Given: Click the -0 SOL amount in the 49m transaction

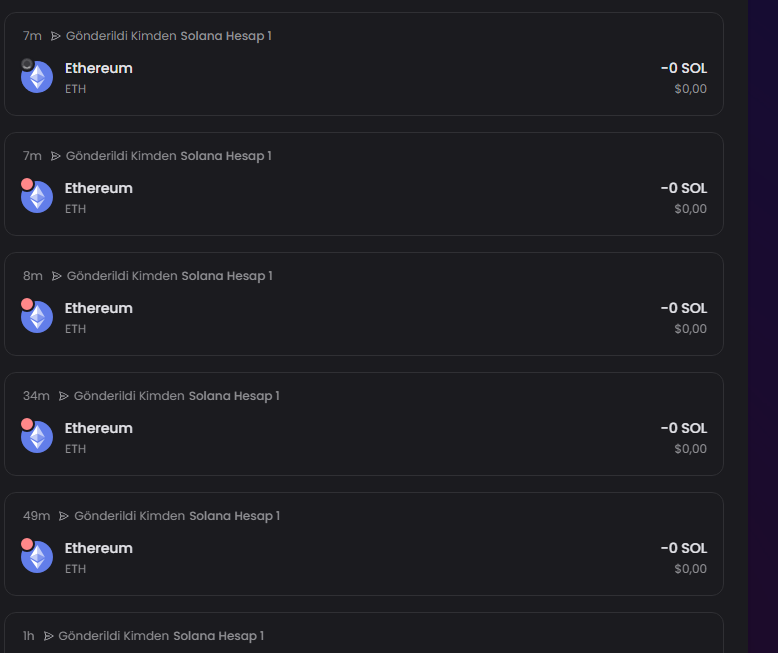Looking at the screenshot, I should 684,548.
